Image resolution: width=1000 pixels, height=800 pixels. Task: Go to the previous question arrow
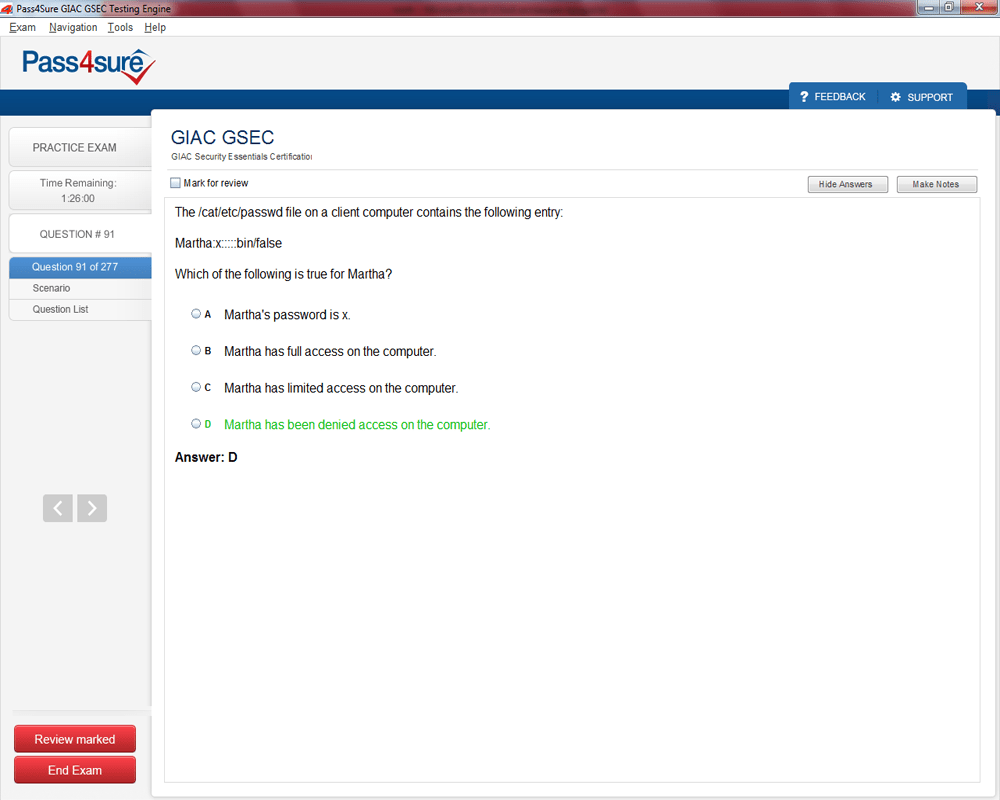coord(57,508)
